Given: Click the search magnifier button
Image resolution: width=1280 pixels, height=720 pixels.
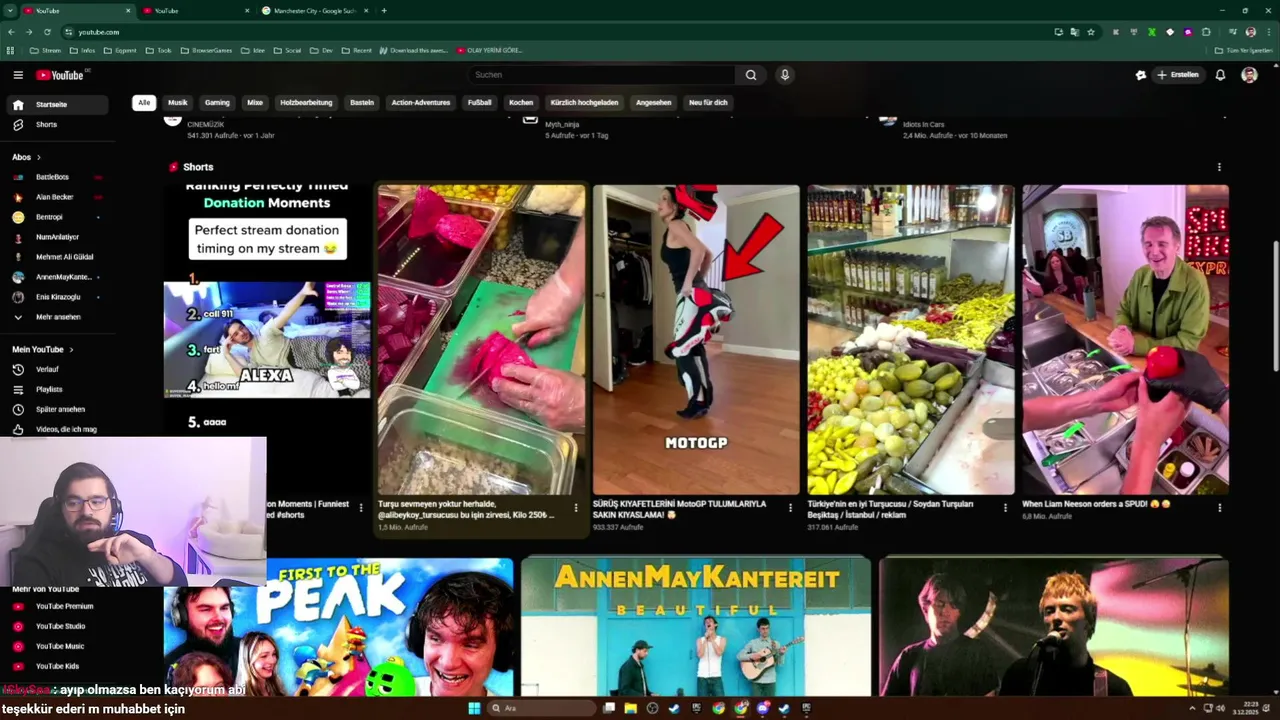Looking at the screenshot, I should tap(751, 75).
